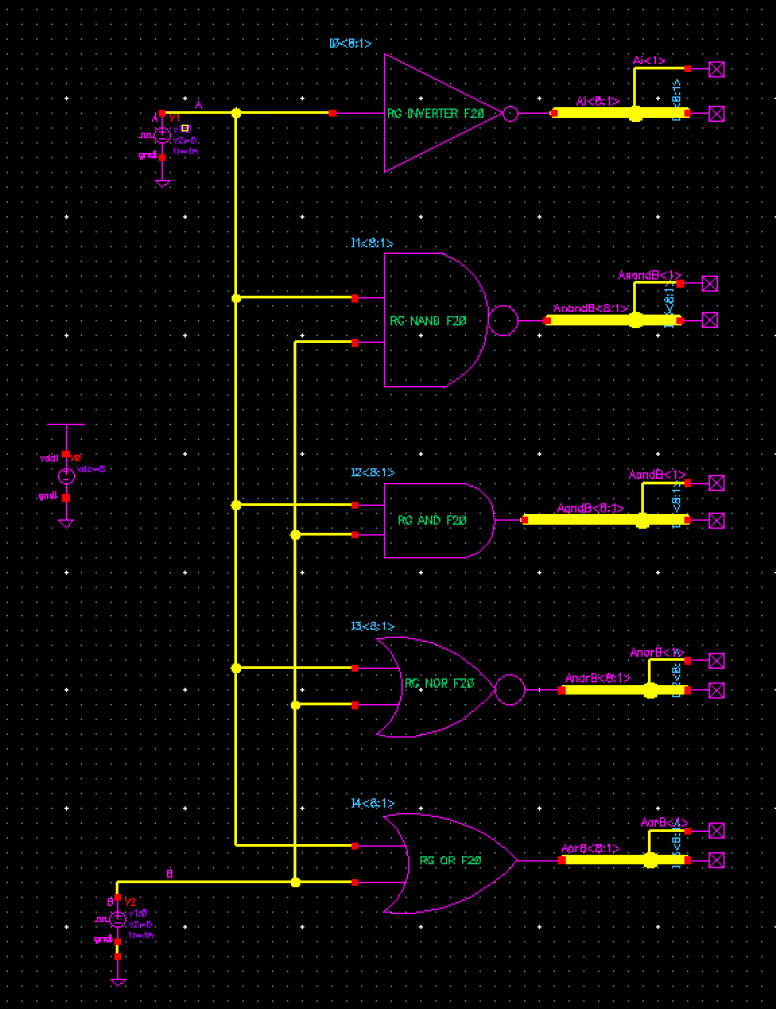Select the RG OR F20 gate symbol
The width and height of the screenshot is (776, 1009).
(450, 864)
